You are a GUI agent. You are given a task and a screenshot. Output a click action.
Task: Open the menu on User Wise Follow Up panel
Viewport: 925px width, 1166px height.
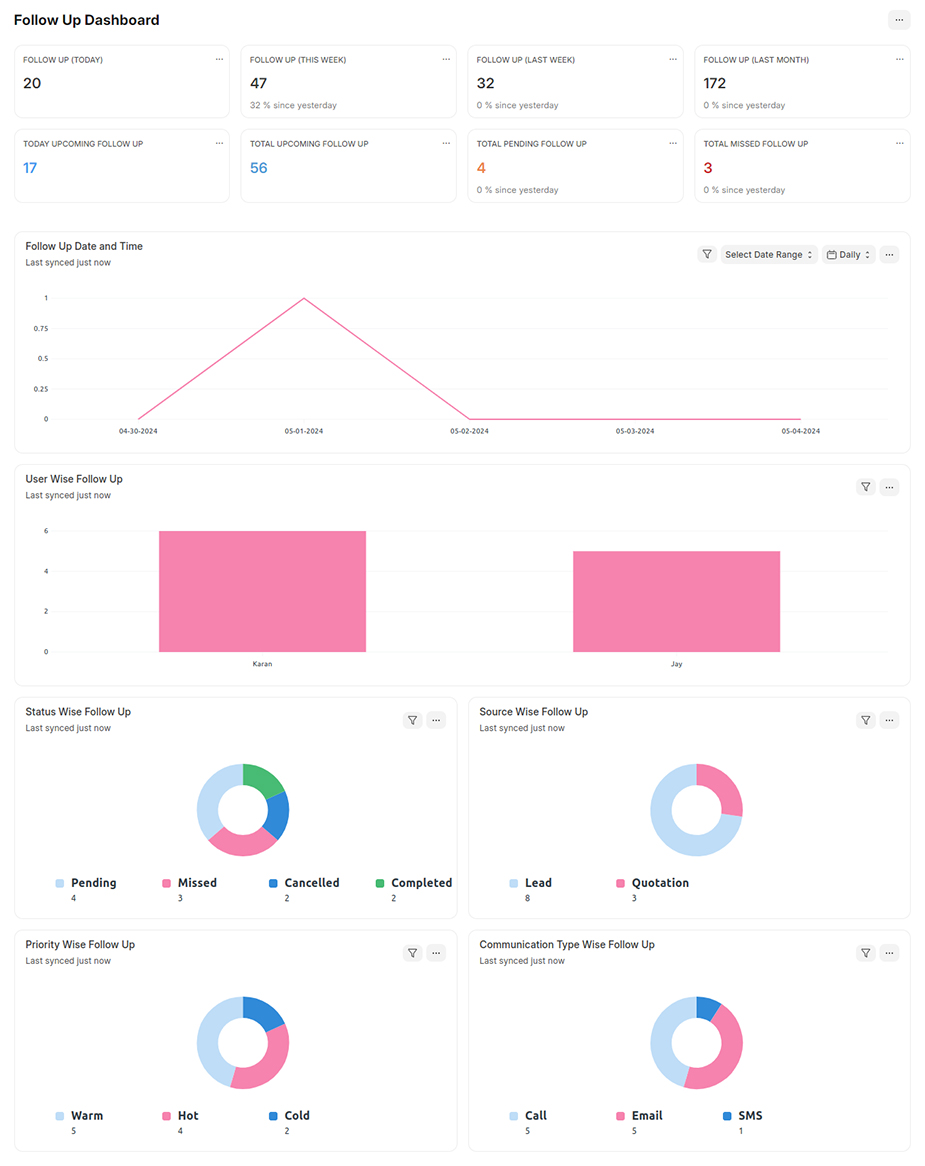coord(889,487)
